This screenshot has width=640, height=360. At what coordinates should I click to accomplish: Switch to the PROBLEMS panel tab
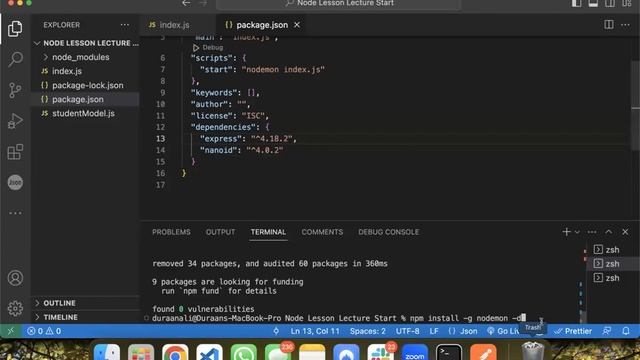pyautogui.click(x=171, y=232)
